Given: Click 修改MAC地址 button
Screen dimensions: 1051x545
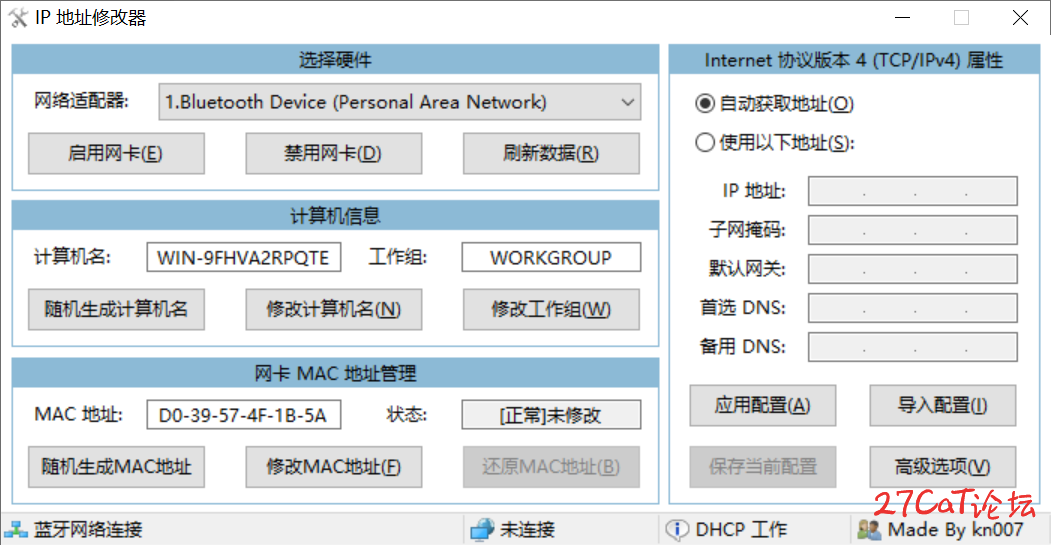Looking at the screenshot, I should [333, 467].
